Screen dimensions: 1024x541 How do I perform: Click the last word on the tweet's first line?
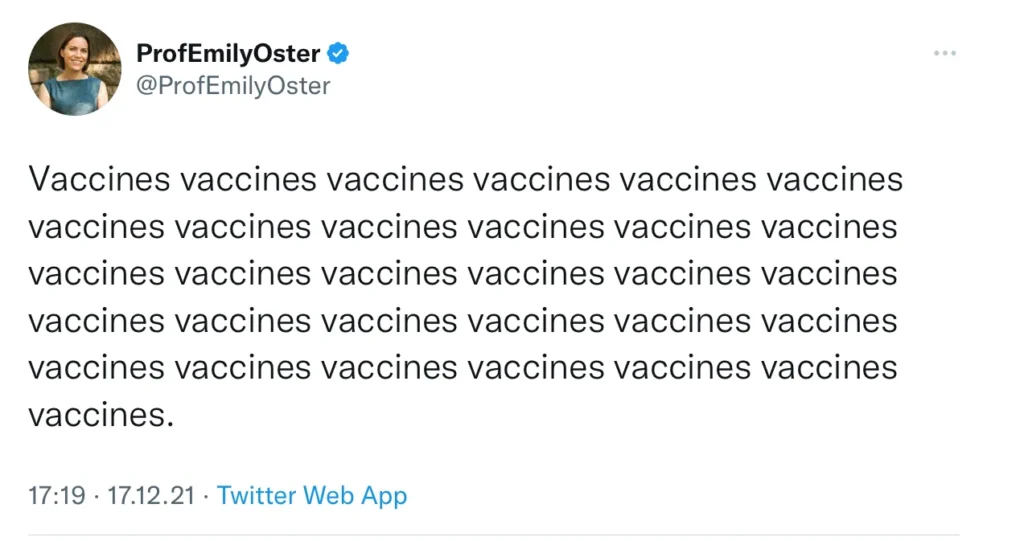click(834, 181)
